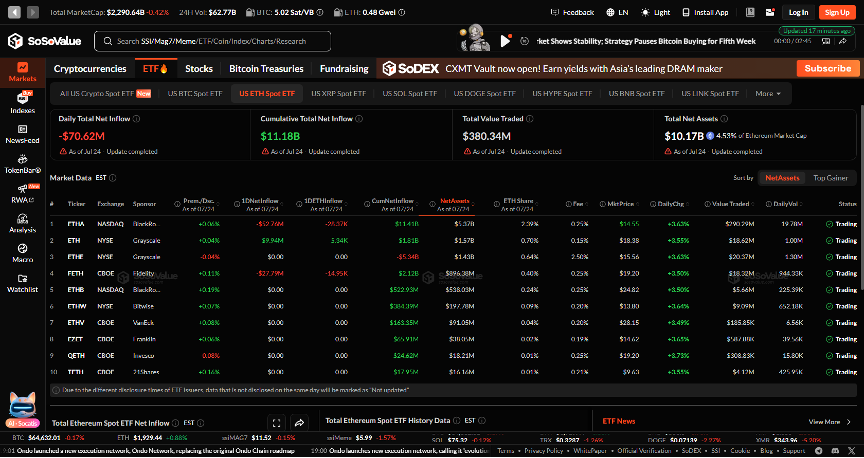Select the US SOL Spot ETF tab
This screenshot has height=458, width=864.
[x=410, y=94]
